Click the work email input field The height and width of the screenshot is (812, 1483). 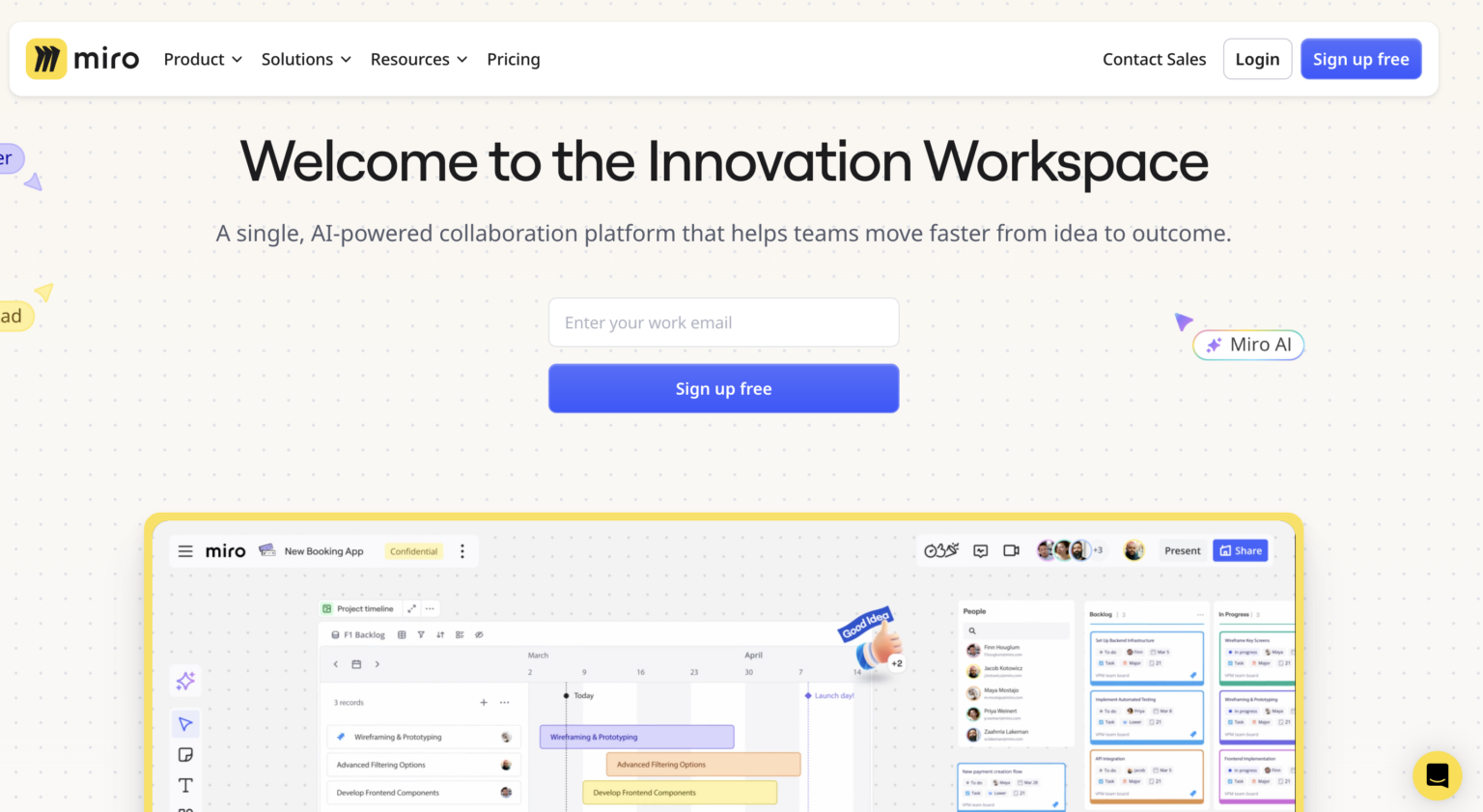[x=723, y=322]
